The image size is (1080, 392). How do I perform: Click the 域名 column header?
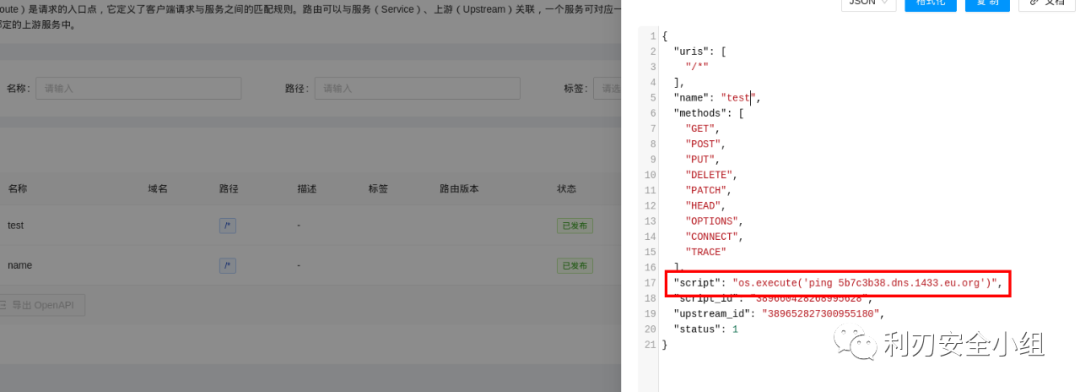tap(158, 188)
